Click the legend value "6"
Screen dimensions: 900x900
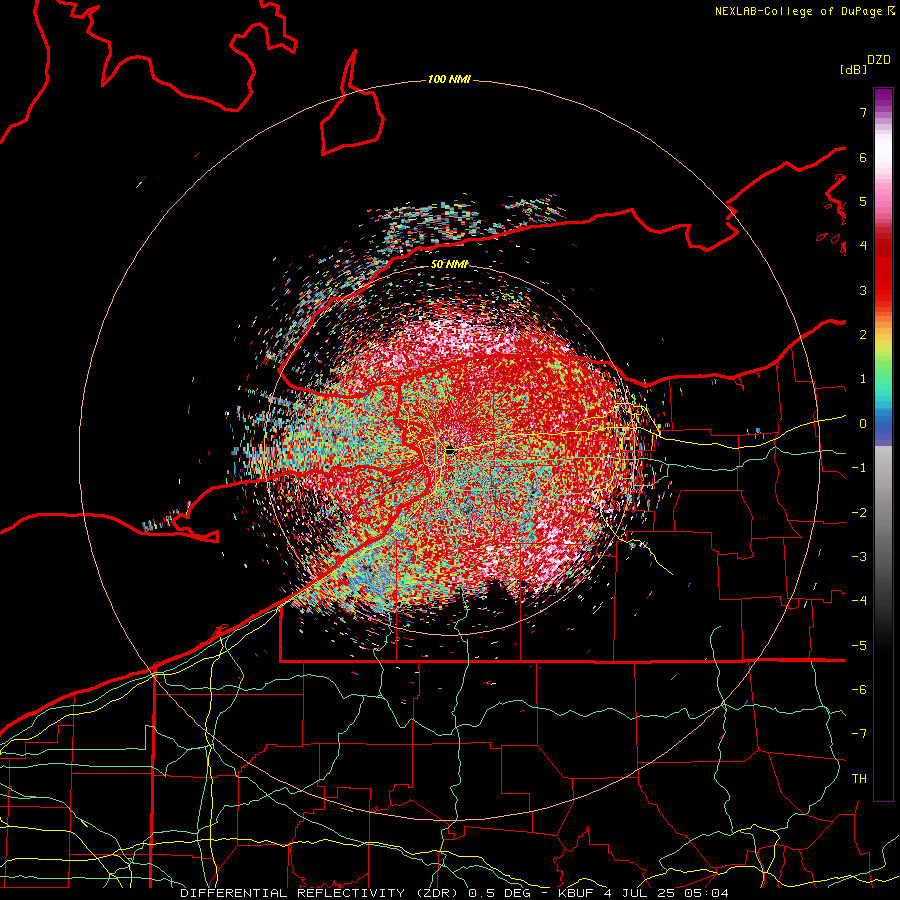(x=863, y=157)
